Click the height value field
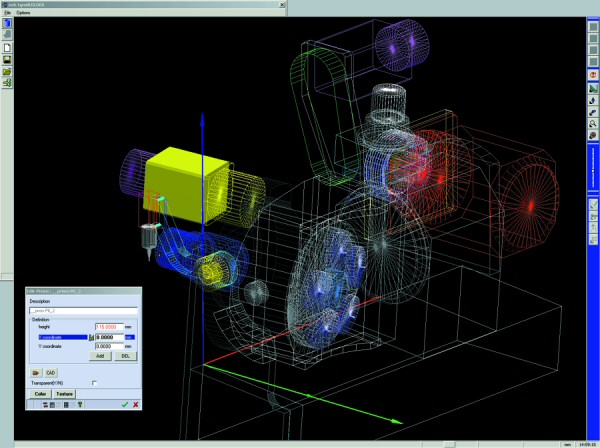This screenshot has height=448, width=600. tap(109, 327)
